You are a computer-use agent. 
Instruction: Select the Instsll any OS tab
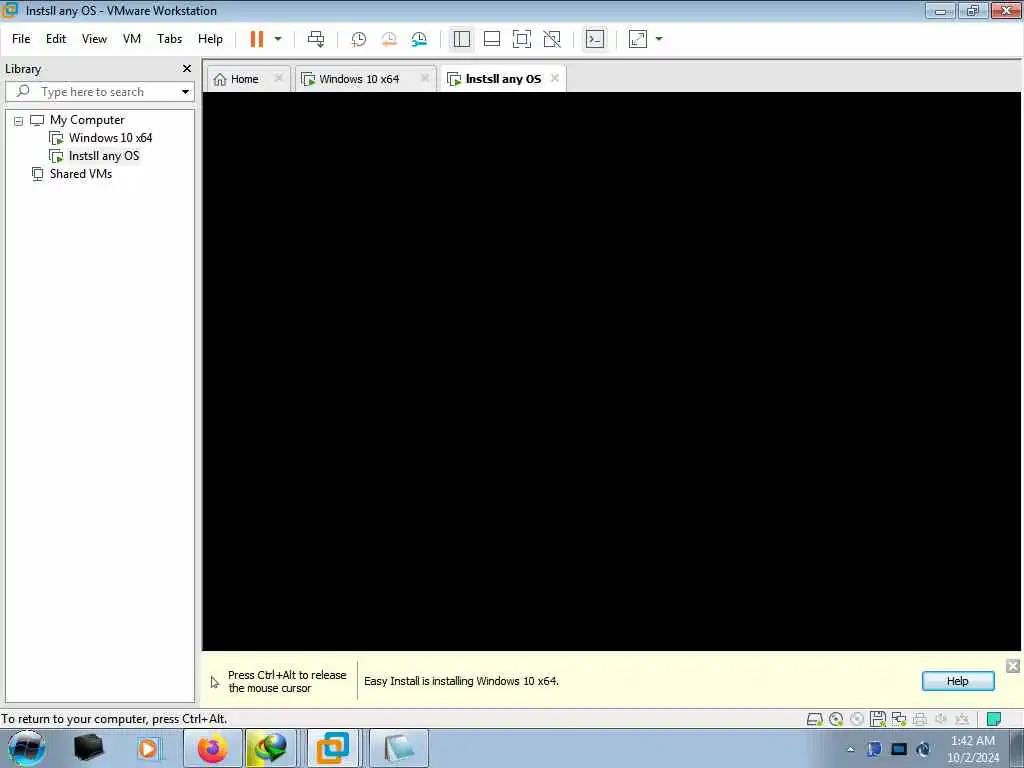point(503,79)
